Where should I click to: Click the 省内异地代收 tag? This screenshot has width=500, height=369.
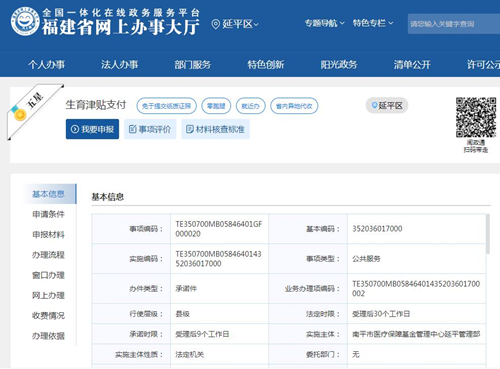[x=294, y=106]
